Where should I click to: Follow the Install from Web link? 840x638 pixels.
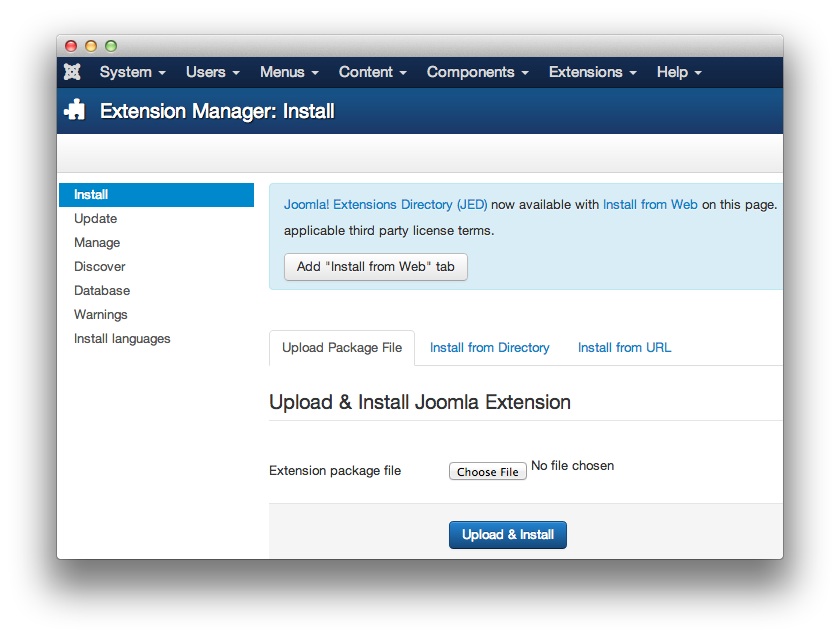point(650,205)
